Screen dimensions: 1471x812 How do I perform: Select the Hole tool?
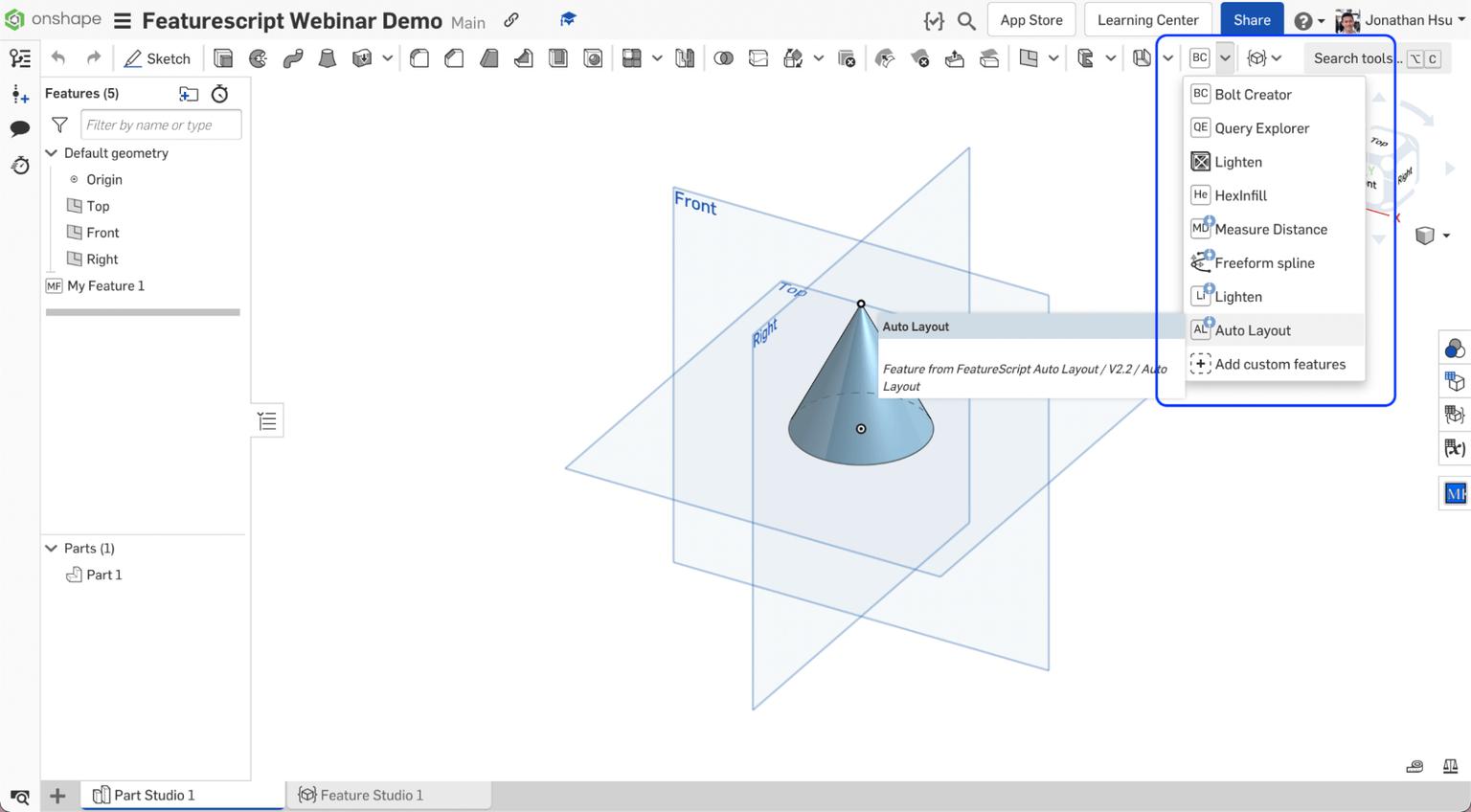[593, 57]
